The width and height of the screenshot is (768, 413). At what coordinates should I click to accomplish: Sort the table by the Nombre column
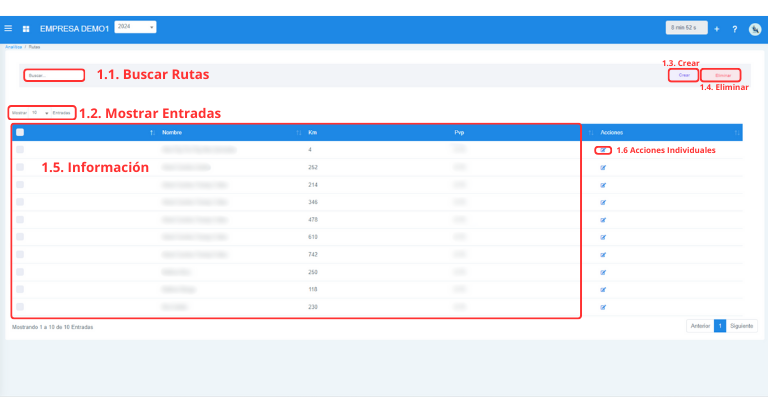coord(171,132)
